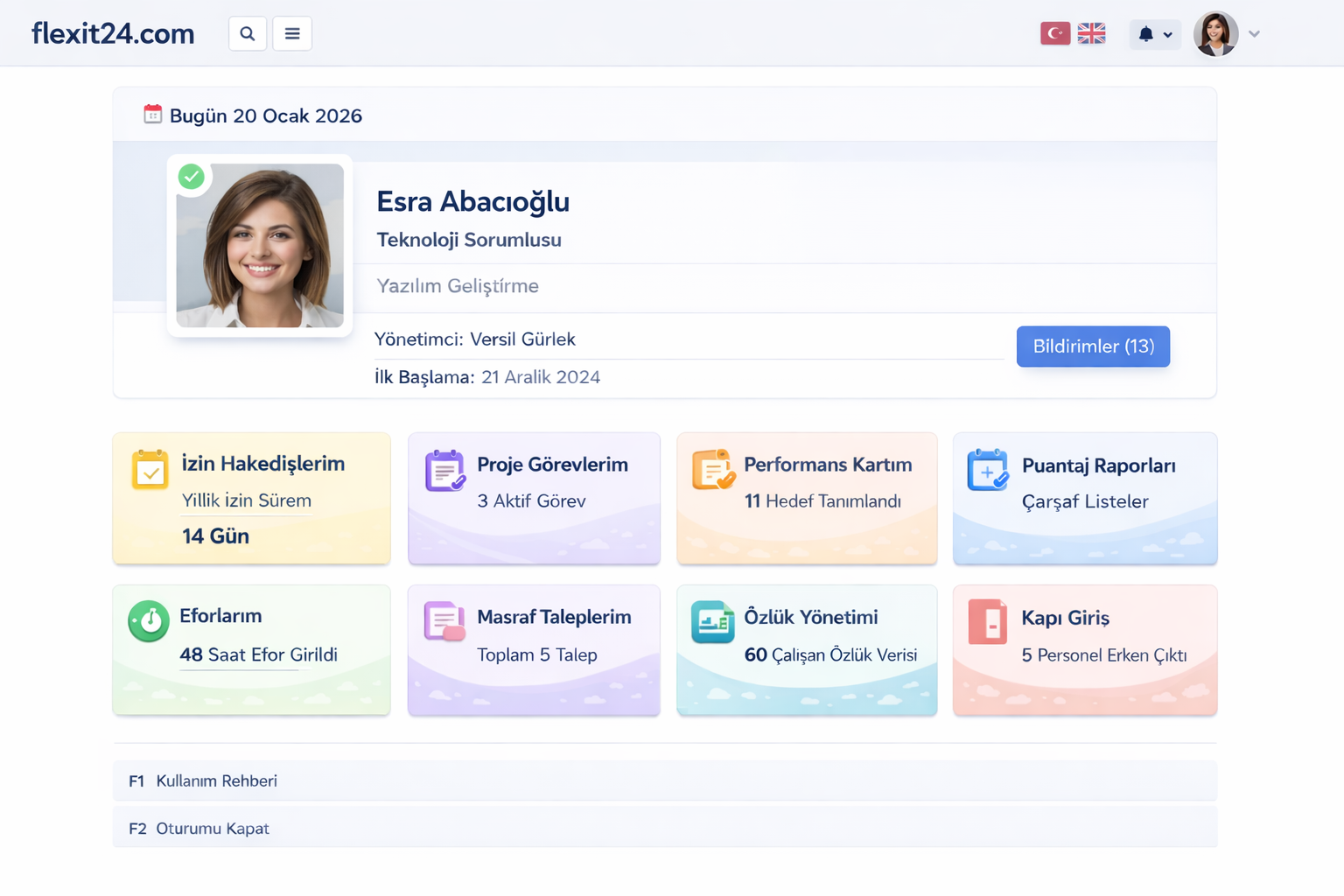Open F1 Kullanım Rehberi menu item
Image resolution: width=1344 pixels, height=896 pixels.
pos(216,780)
